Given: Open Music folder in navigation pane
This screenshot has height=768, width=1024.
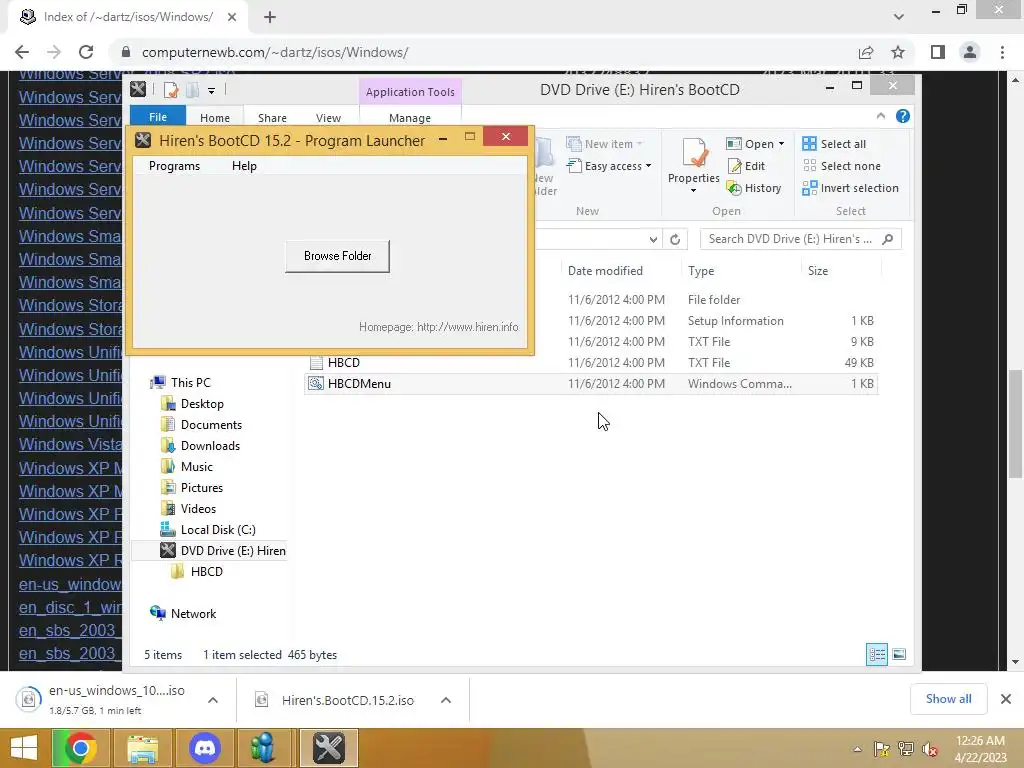Looking at the screenshot, I should coord(197,466).
